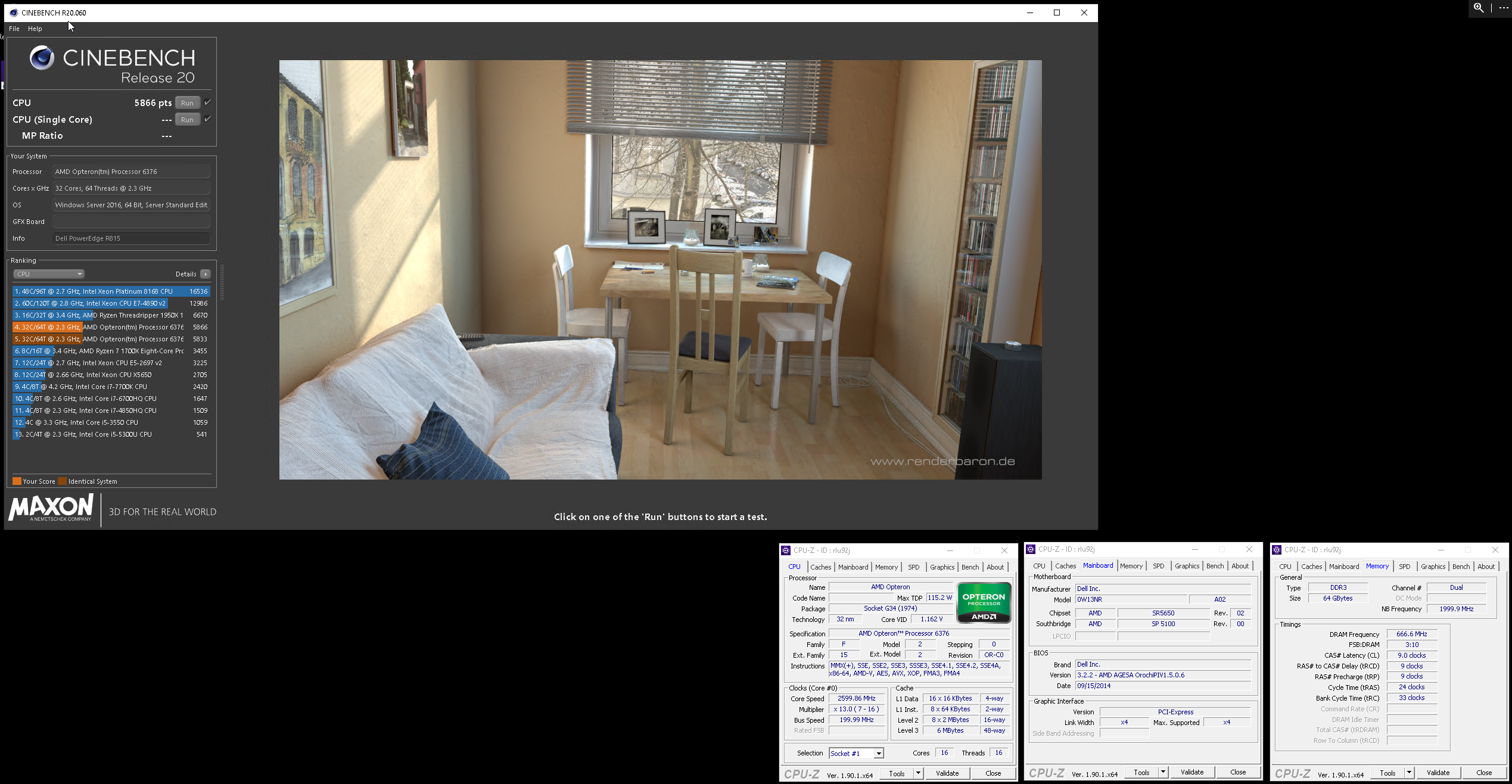Image resolution: width=1512 pixels, height=784 pixels.
Task: Click CPU-Z icon in Mainboard window title bar
Action: [1031, 549]
